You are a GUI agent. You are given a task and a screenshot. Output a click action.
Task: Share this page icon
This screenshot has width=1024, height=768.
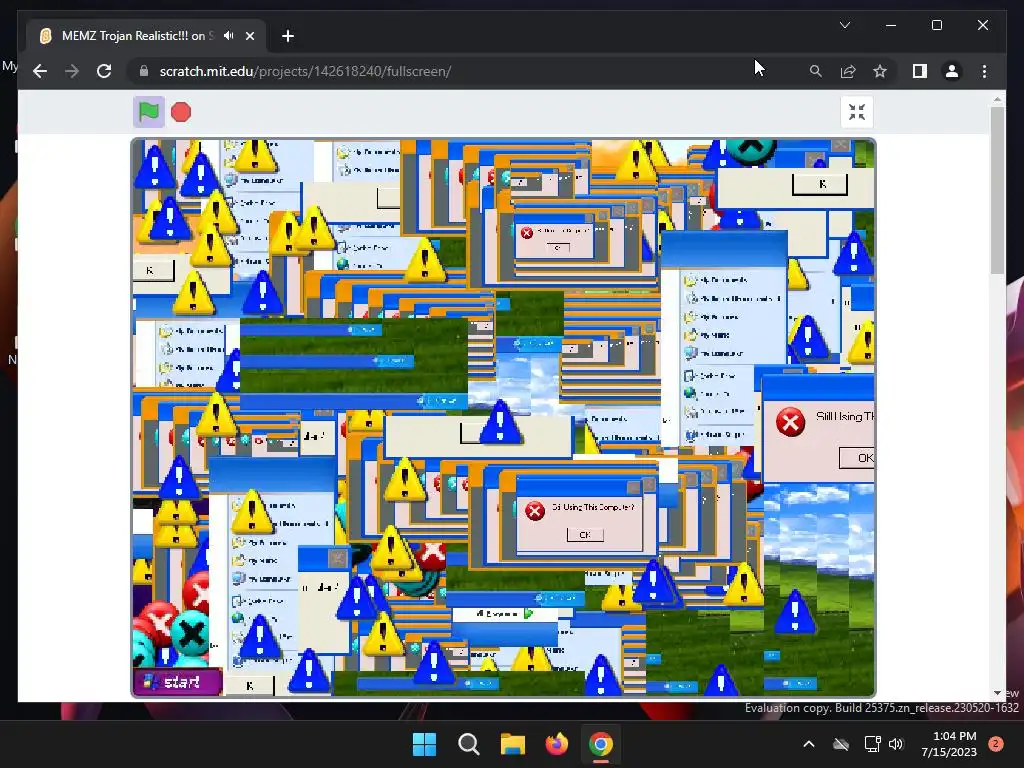click(x=848, y=71)
